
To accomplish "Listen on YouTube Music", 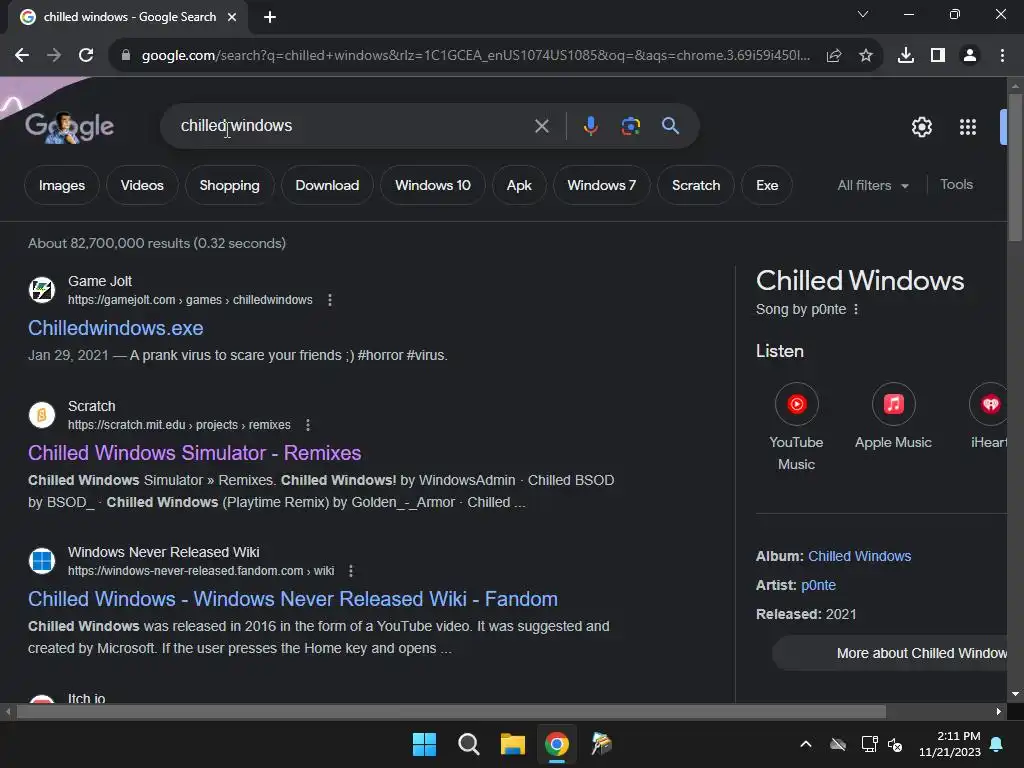I will pos(796,426).
